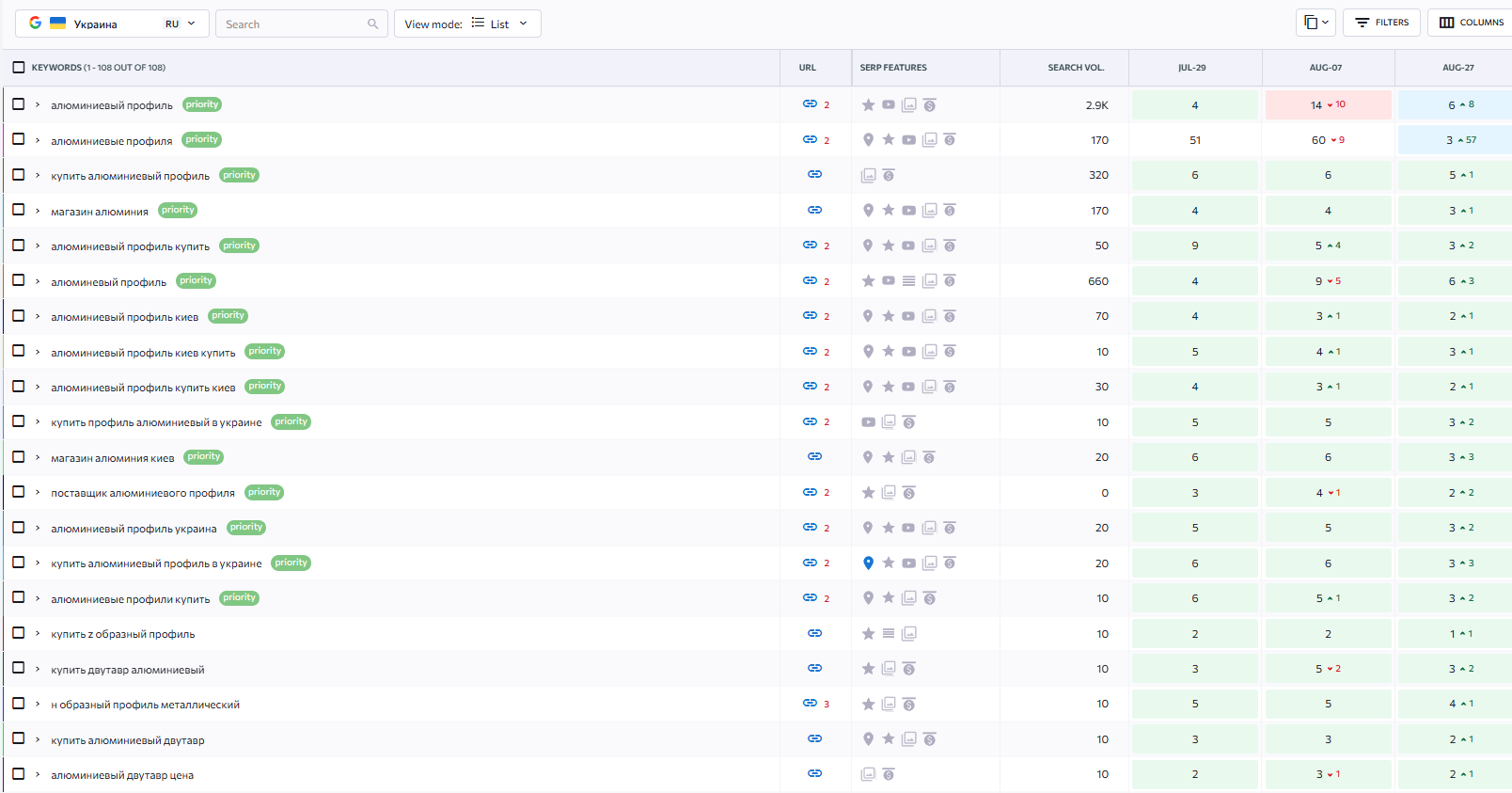Viewport: 1512px width, 793px height.
Task: Click the magnifier icon in Search box
Action: (x=373, y=24)
